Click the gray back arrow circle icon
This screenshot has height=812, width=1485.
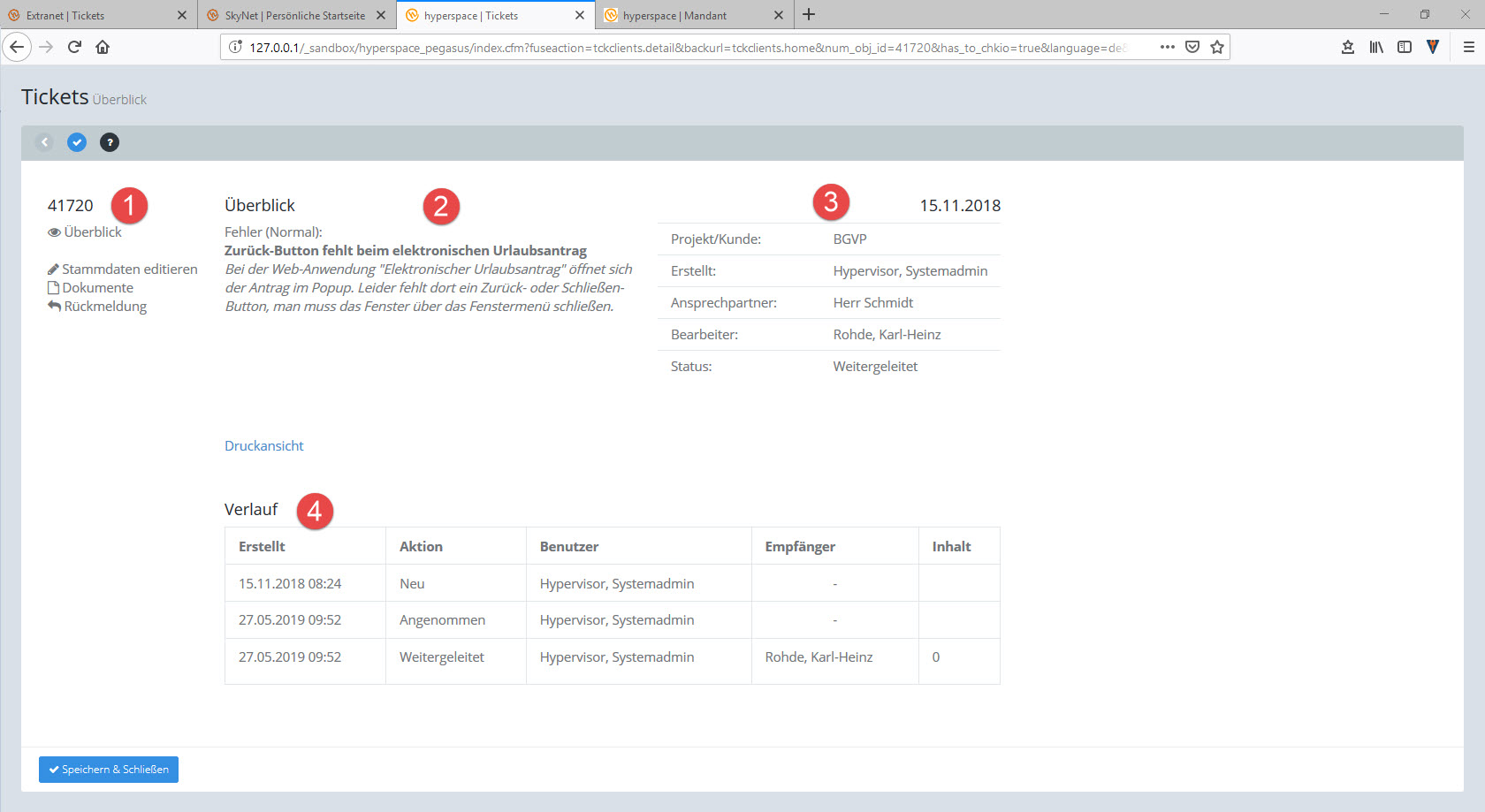(x=44, y=142)
